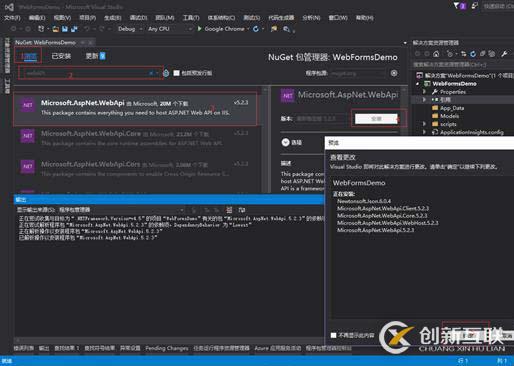Click Newtonsoft.Json.6.0.4 in preview dialog
Screen dimensions: 514x366
click(364, 201)
